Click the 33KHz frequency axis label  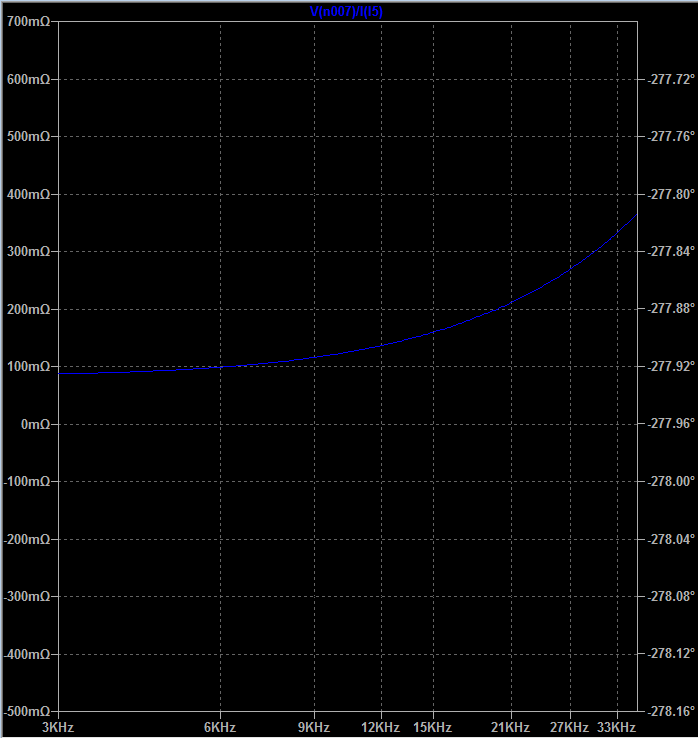pos(617,728)
